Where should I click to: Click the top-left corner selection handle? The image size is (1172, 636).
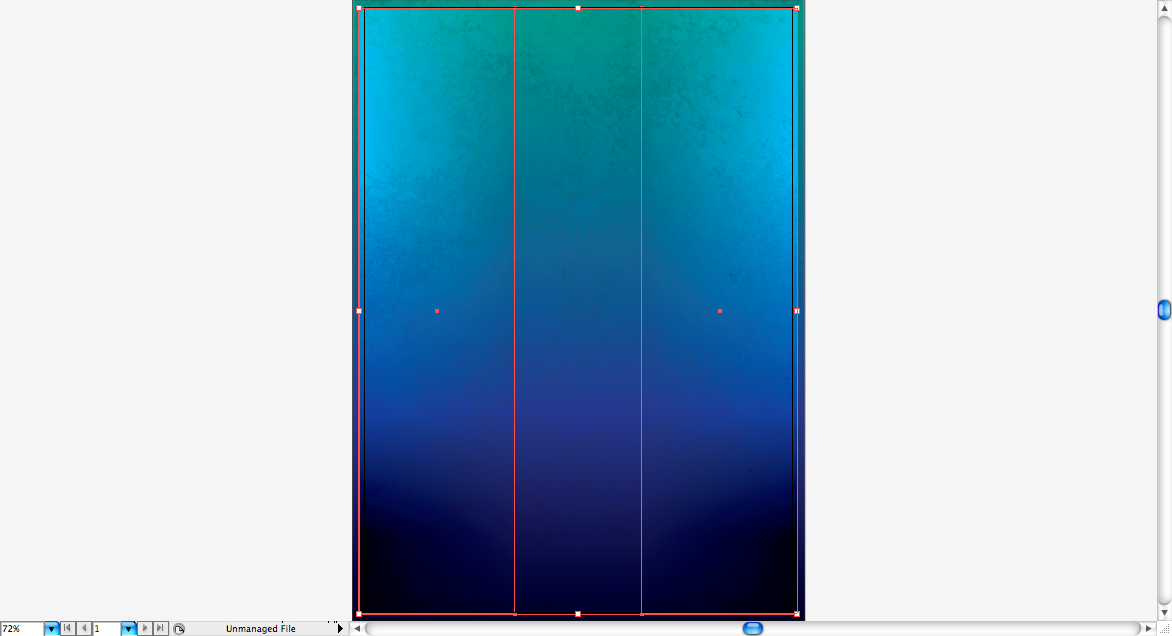point(359,8)
